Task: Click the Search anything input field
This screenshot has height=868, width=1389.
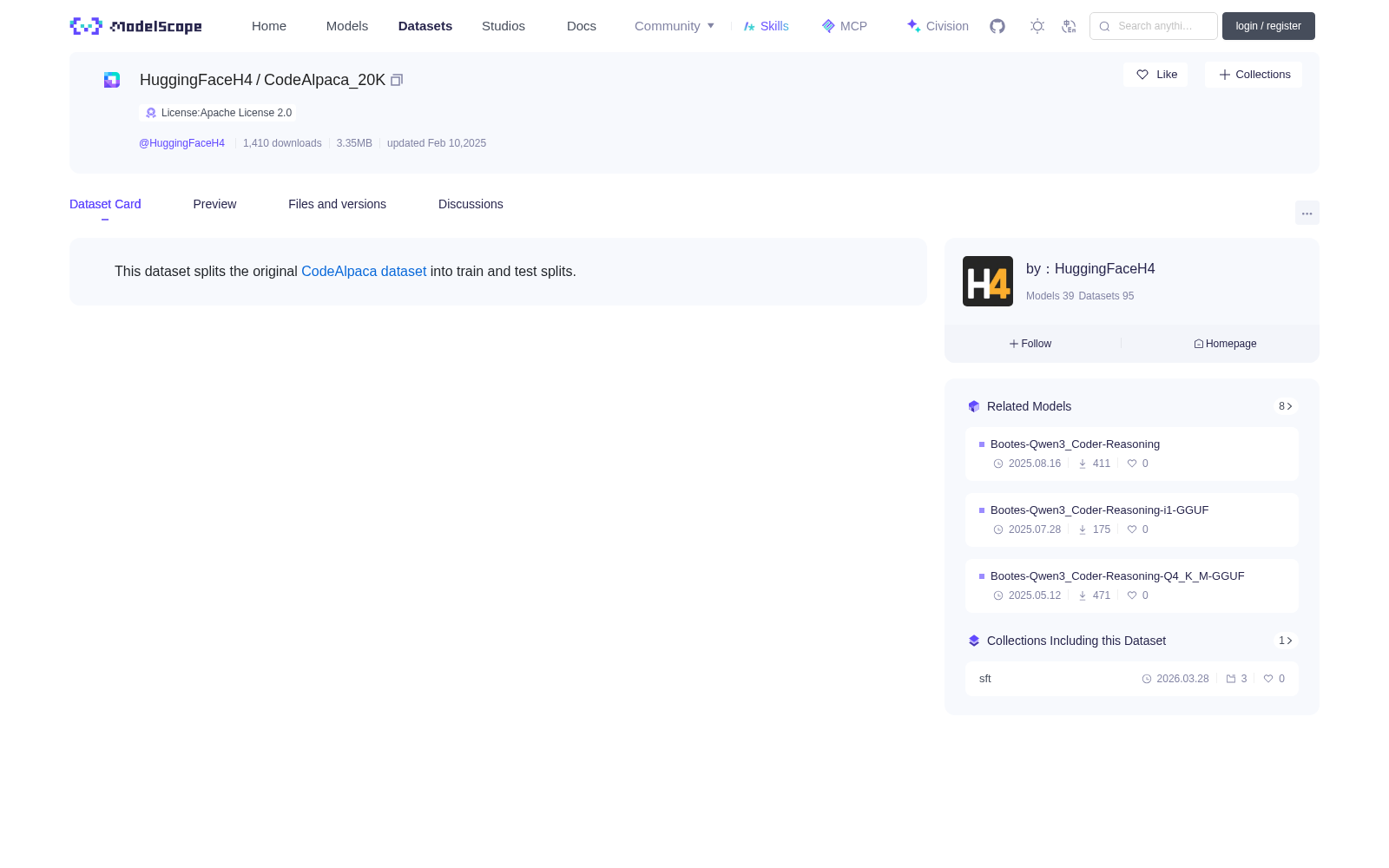Action: click(x=1154, y=26)
